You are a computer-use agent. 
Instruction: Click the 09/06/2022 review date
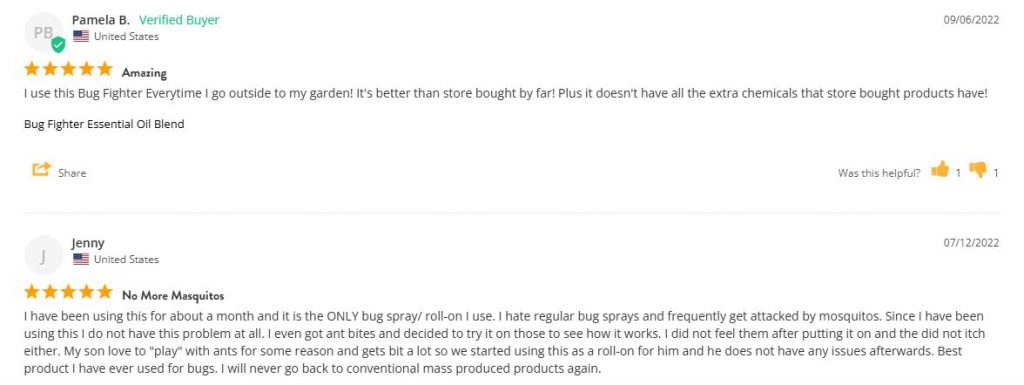(971, 20)
